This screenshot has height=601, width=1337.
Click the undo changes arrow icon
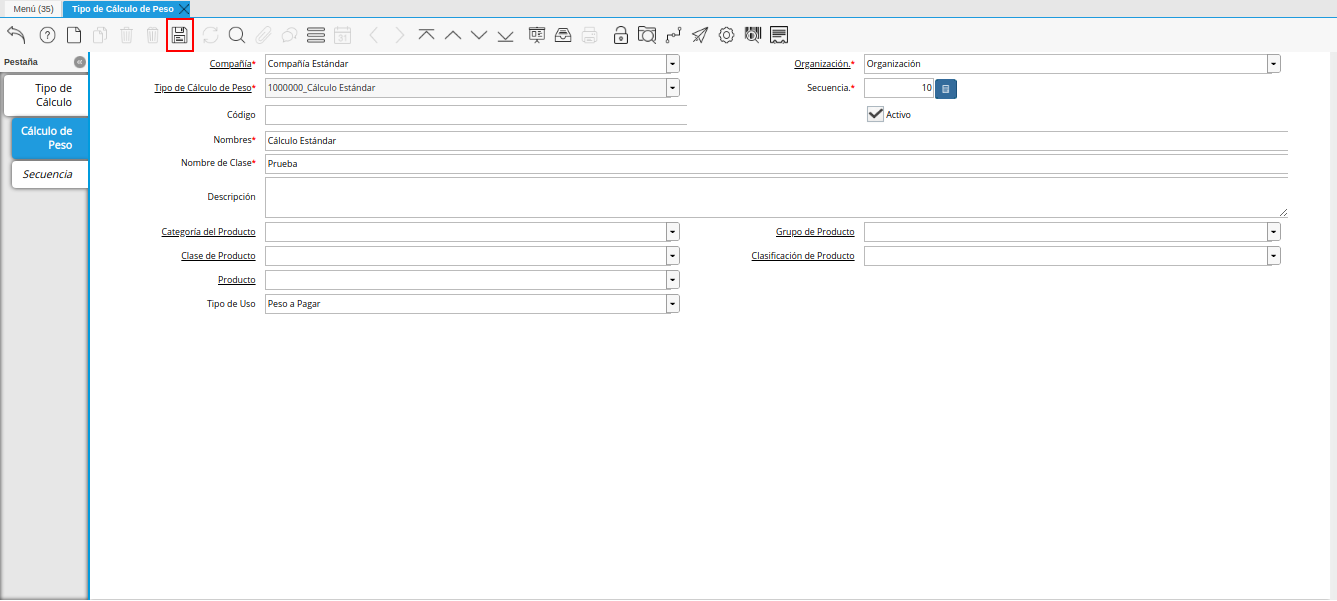16,35
